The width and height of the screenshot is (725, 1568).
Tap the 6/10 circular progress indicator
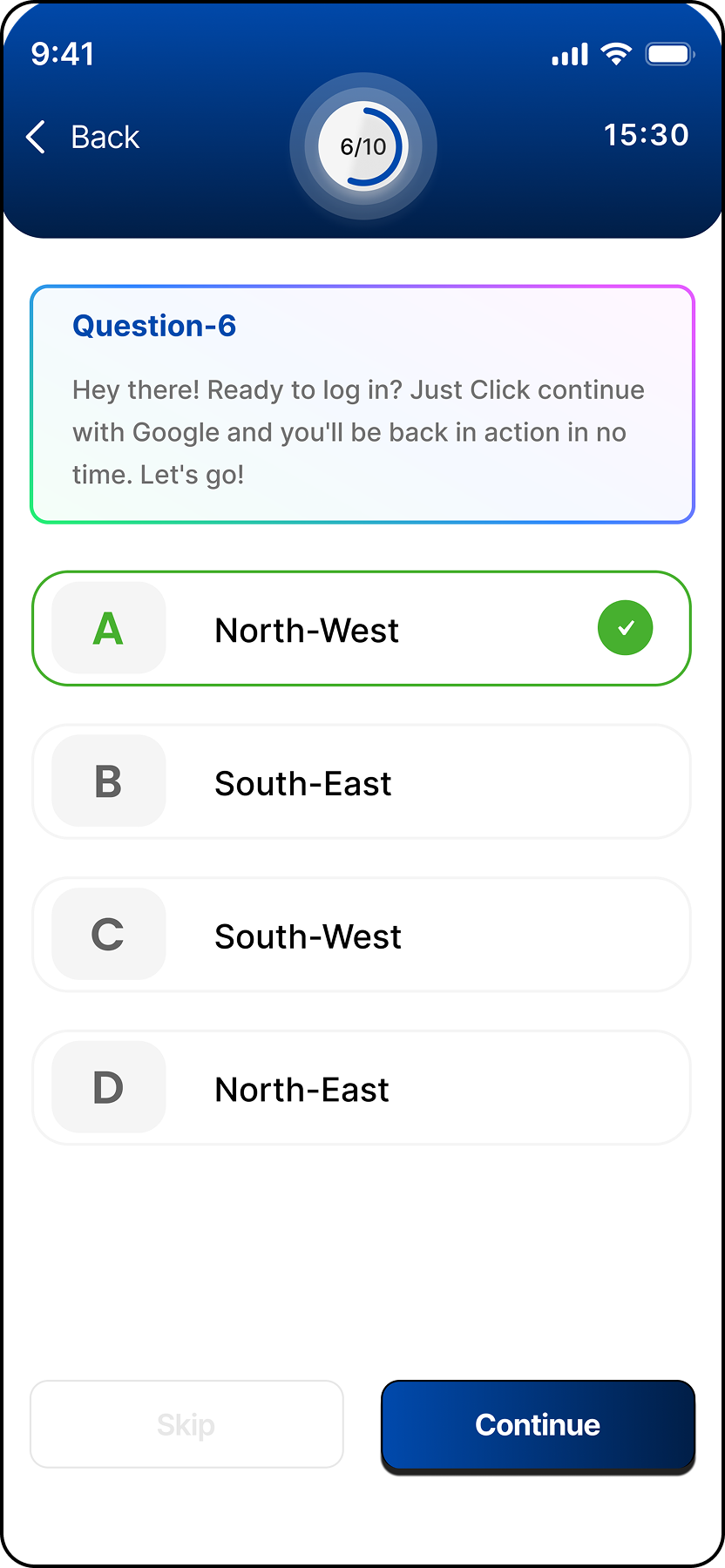(363, 146)
